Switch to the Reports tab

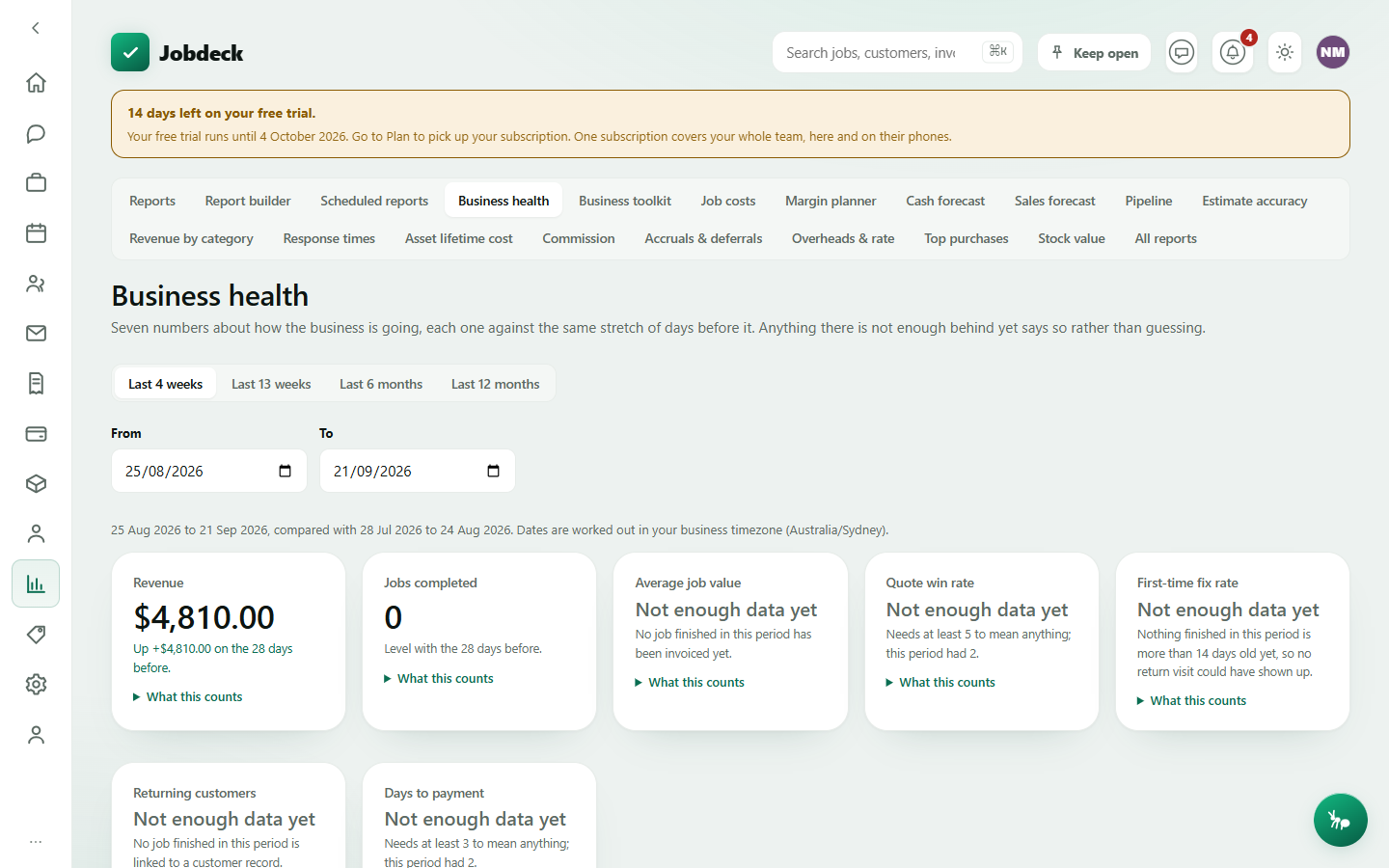(x=152, y=201)
